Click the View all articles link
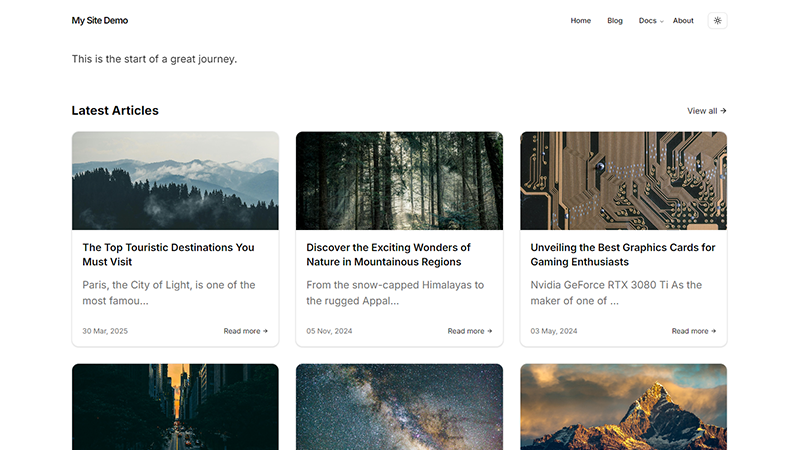800x450 pixels. pyautogui.click(x=707, y=111)
